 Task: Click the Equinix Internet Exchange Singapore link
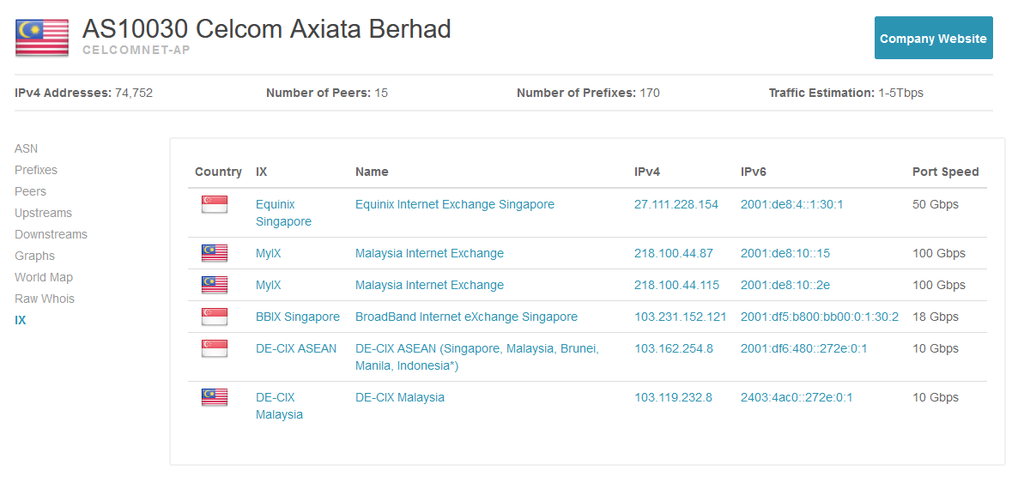point(454,204)
